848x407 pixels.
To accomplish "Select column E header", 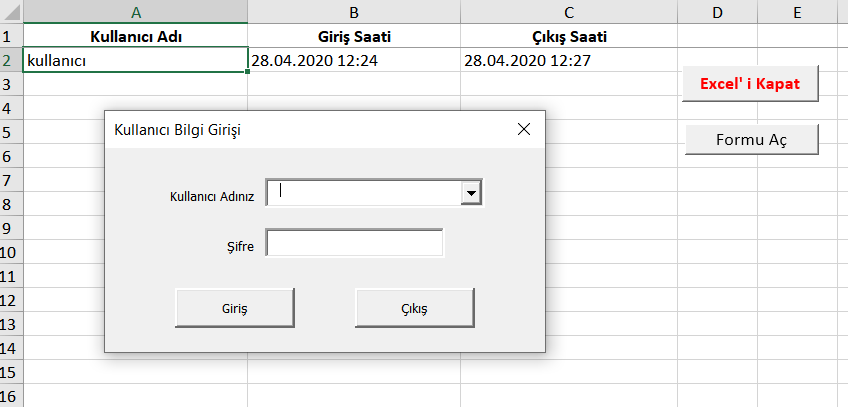I will (x=797, y=12).
